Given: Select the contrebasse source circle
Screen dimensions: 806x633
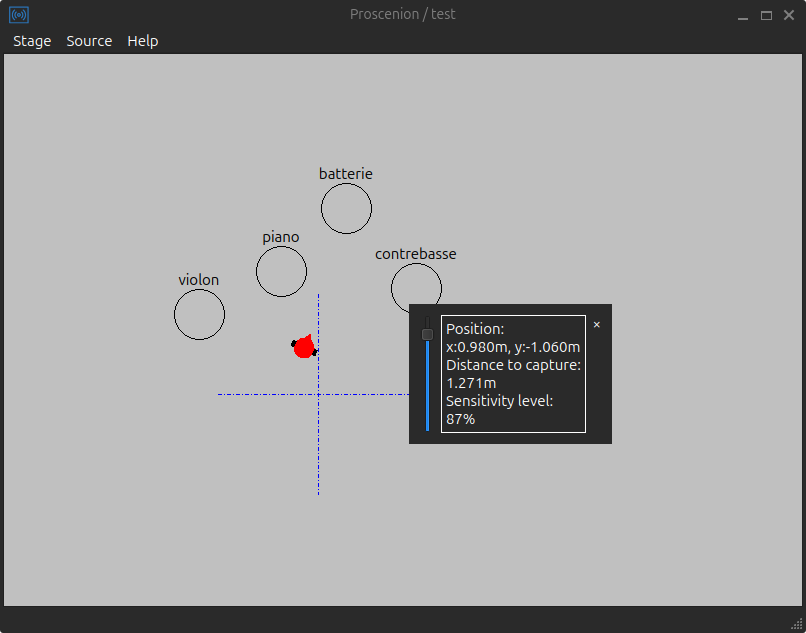Looking at the screenshot, I should pyautogui.click(x=416, y=288).
